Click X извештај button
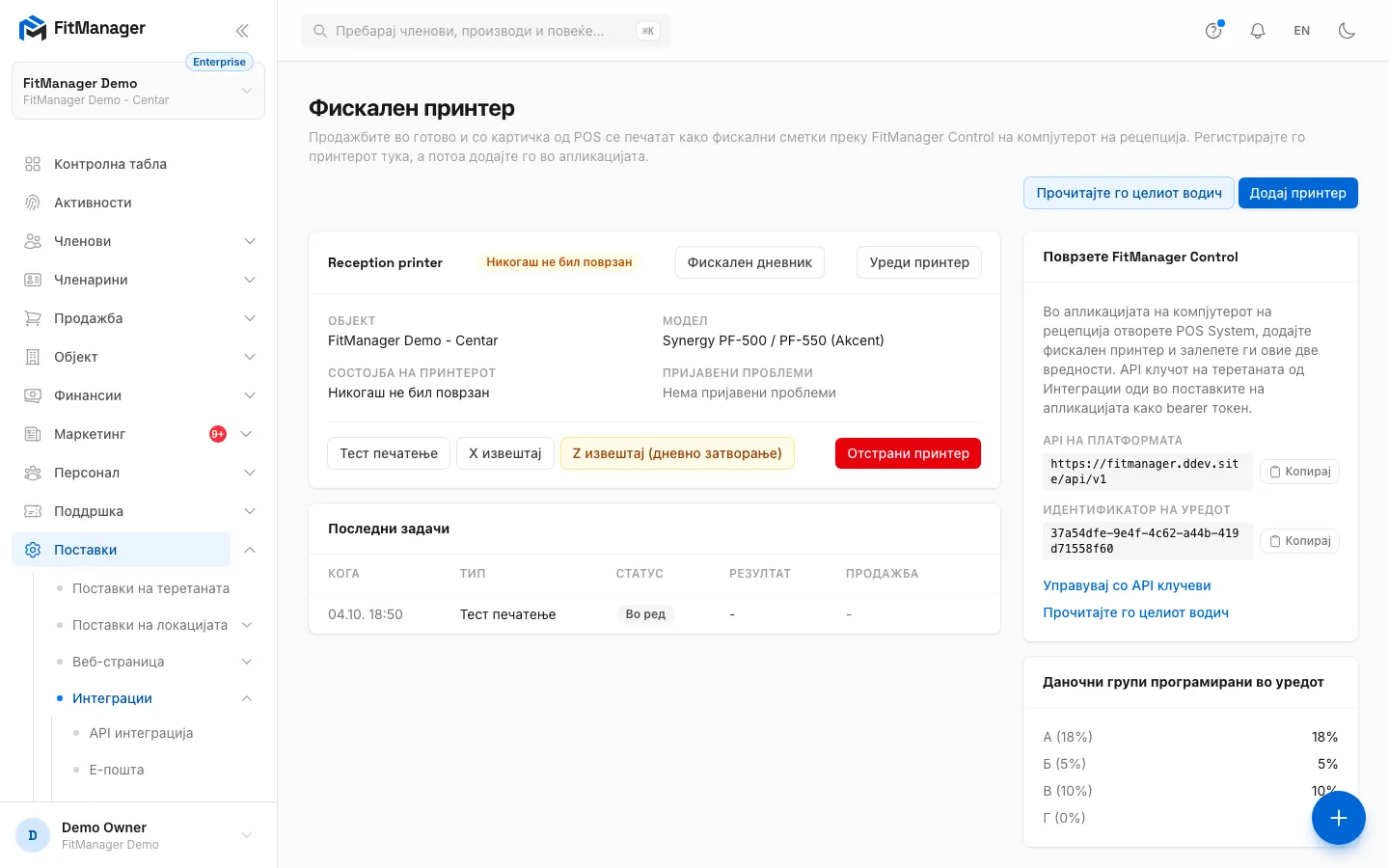This screenshot has height=868, width=1389. coord(505,453)
